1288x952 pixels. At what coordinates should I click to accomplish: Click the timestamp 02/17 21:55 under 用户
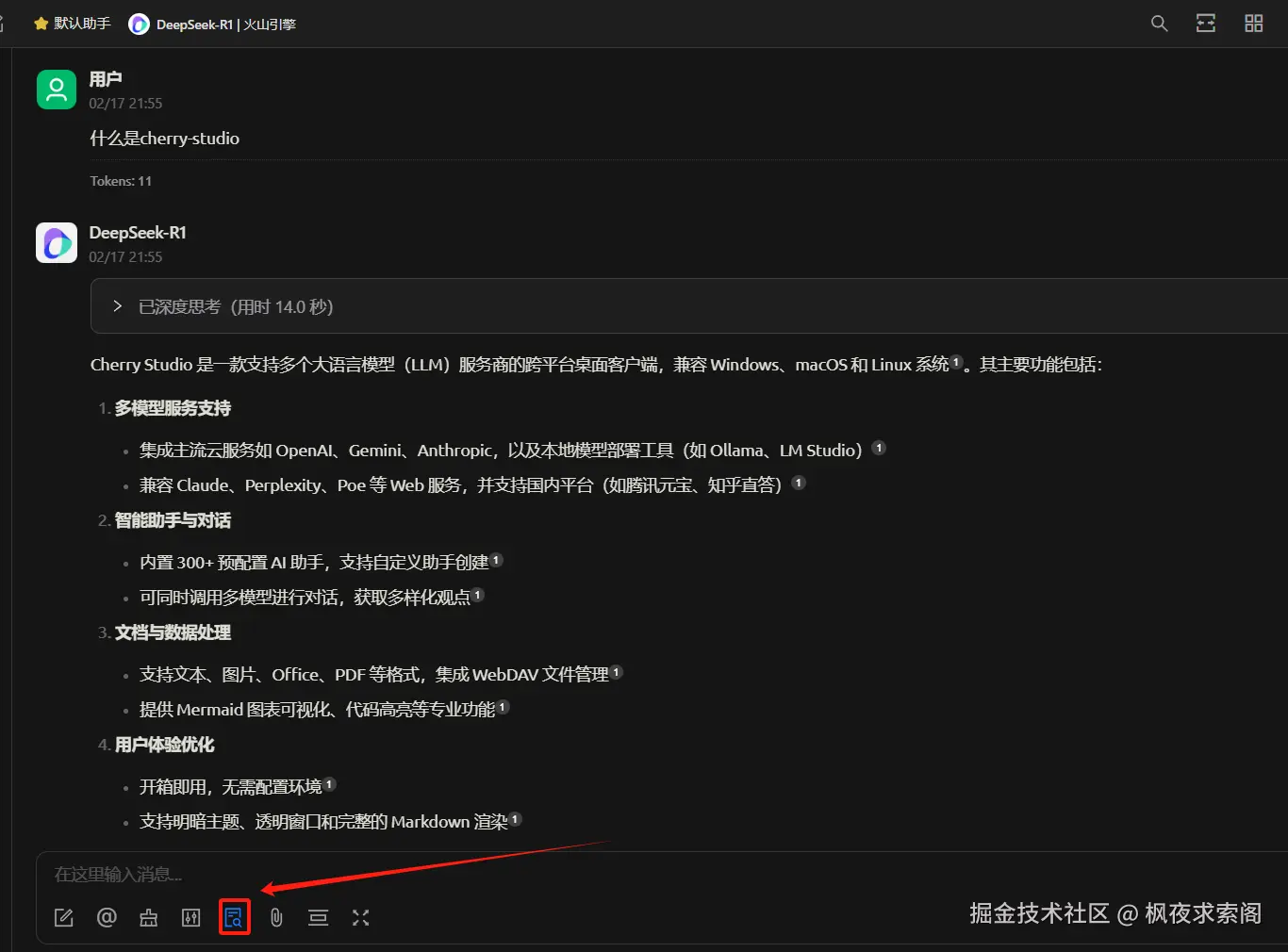point(125,104)
